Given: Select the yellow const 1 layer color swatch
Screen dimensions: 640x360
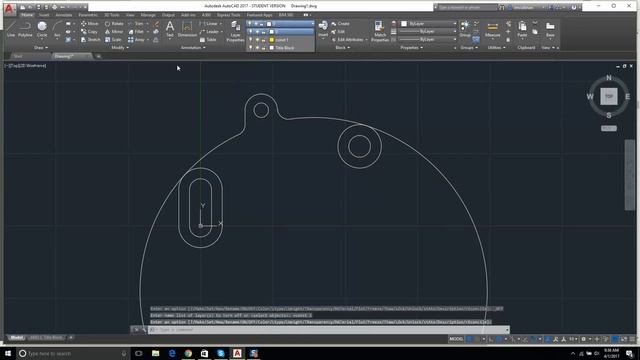Looking at the screenshot, I should click(x=271, y=40).
